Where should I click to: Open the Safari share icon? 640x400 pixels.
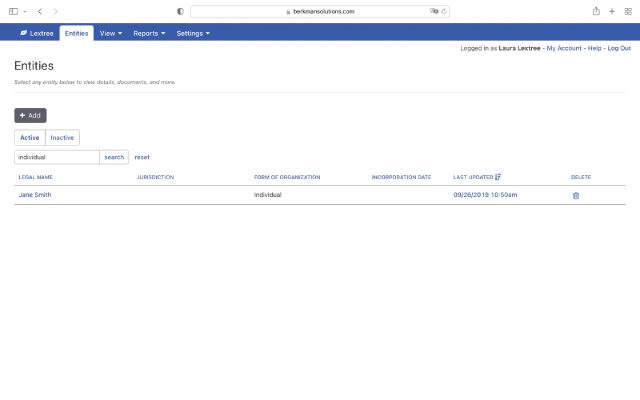point(596,11)
